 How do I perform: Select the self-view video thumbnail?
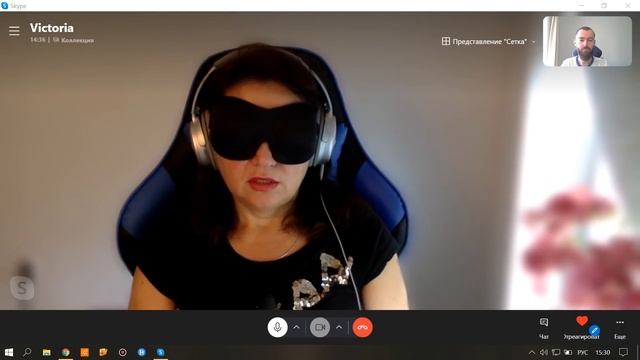pyautogui.click(x=587, y=41)
